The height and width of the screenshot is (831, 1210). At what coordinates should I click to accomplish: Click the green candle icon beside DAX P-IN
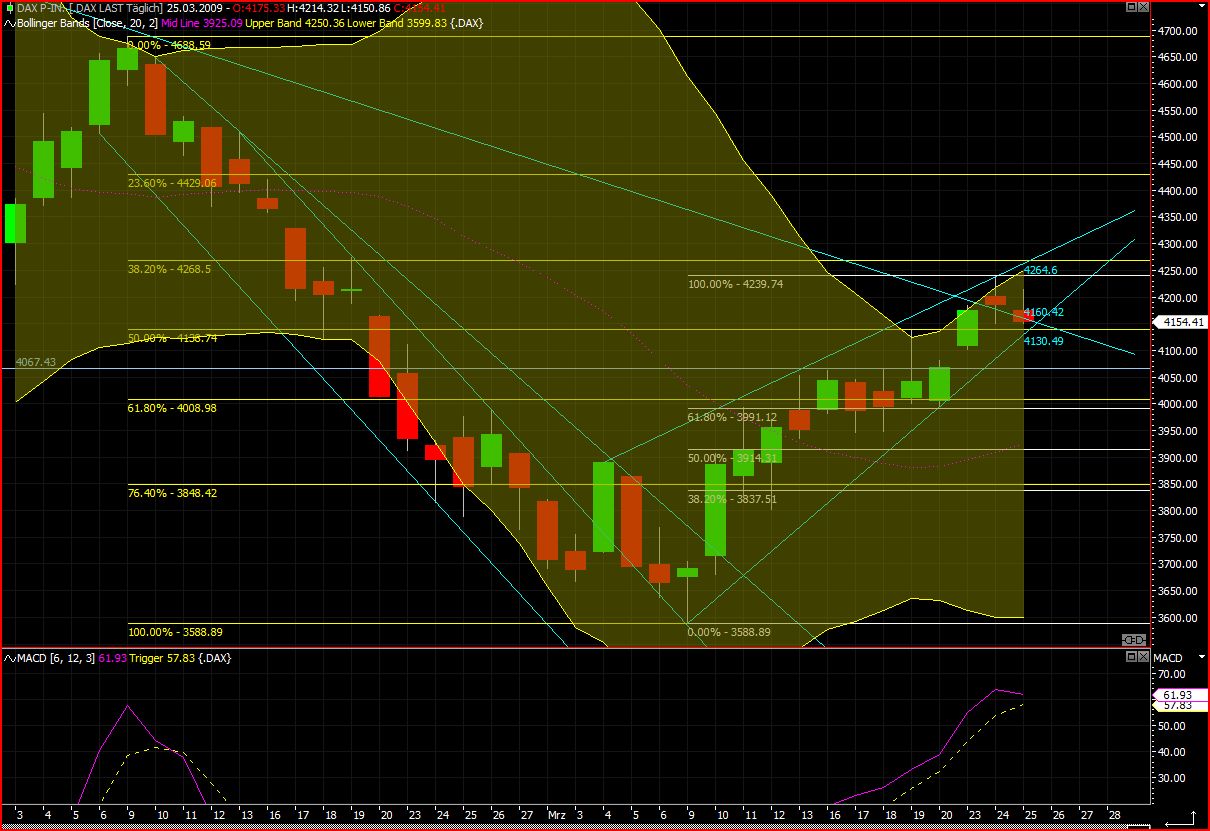tap(9, 8)
